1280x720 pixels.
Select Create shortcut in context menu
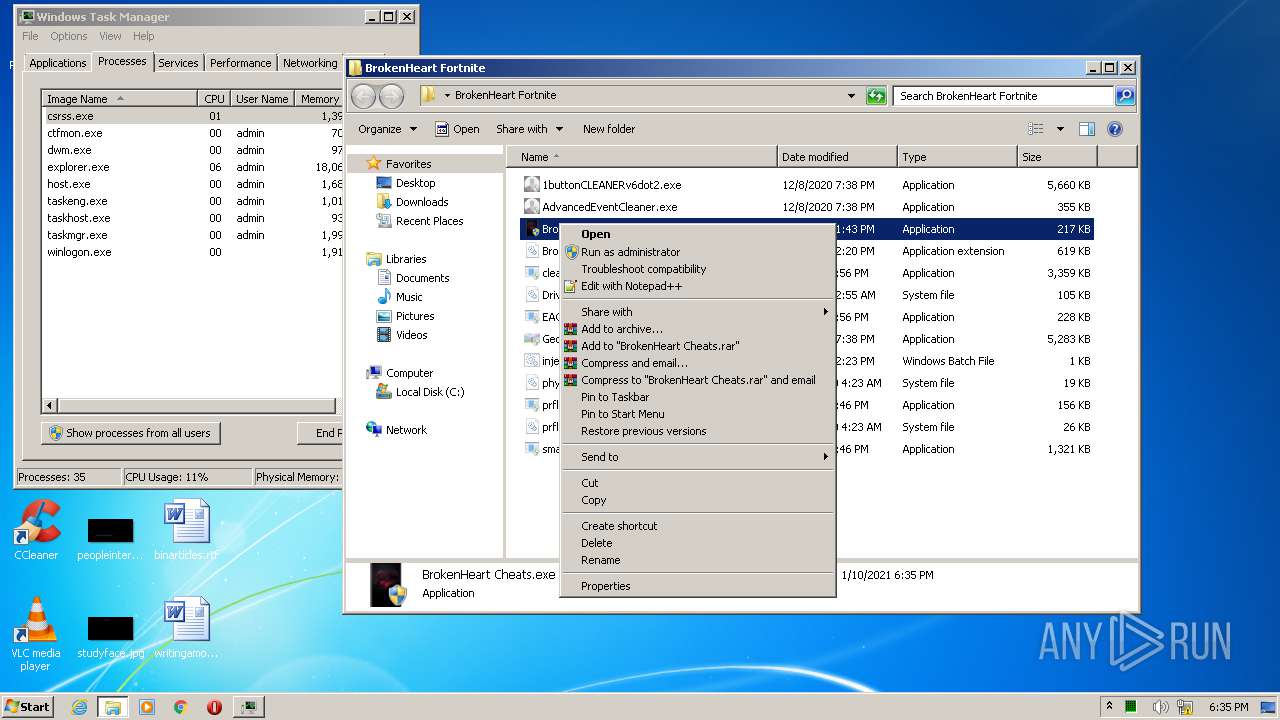point(698,526)
